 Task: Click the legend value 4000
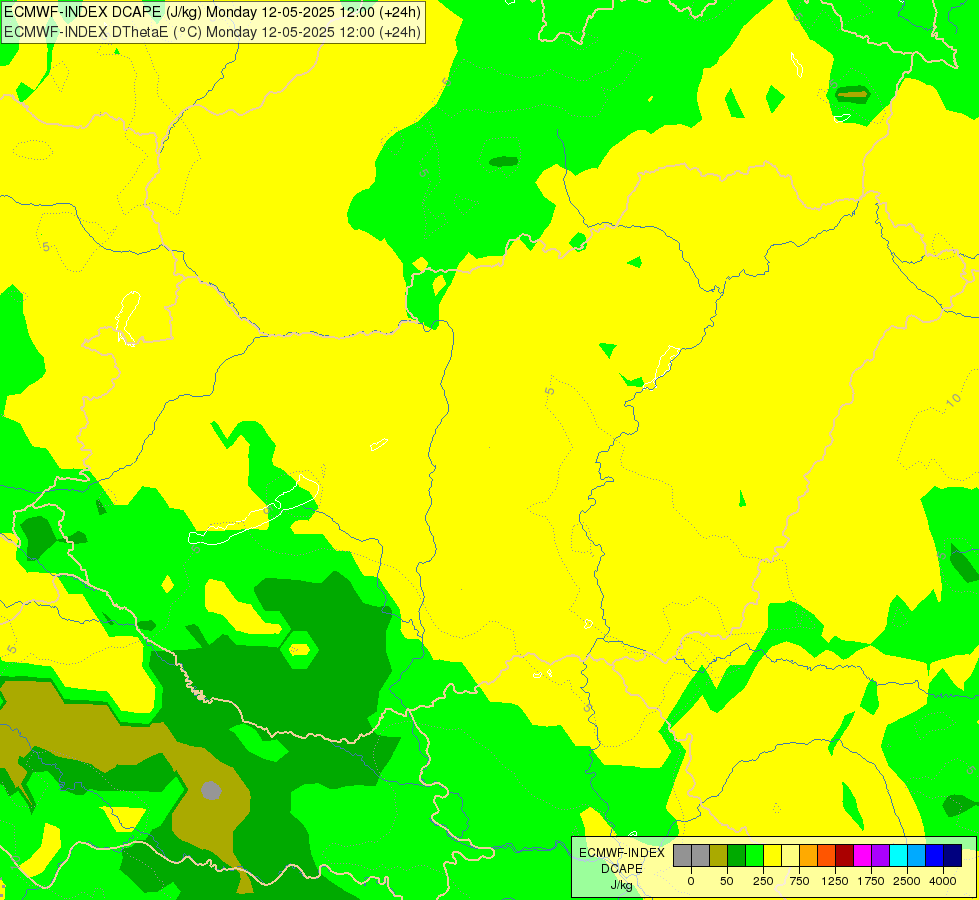pyautogui.click(x=943, y=881)
